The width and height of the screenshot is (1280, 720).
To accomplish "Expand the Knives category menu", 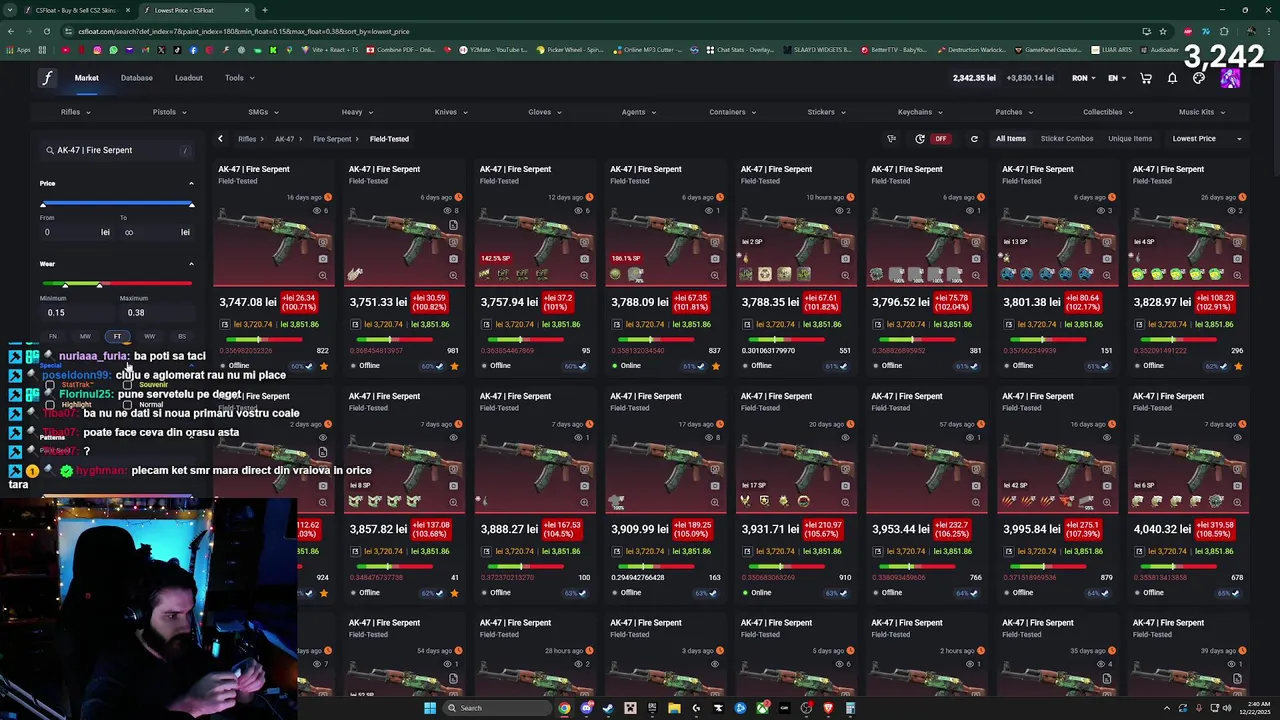I will coord(450,112).
